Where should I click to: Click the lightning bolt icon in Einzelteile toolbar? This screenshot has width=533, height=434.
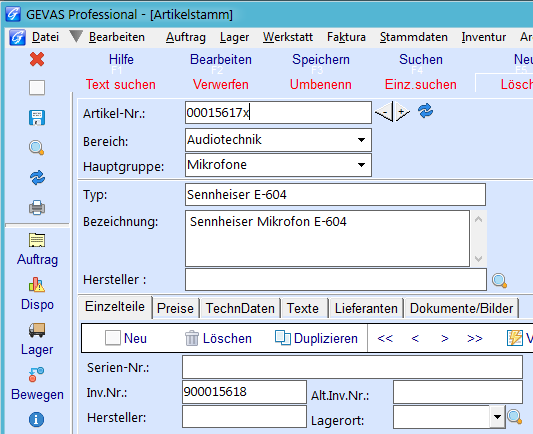[515, 338]
